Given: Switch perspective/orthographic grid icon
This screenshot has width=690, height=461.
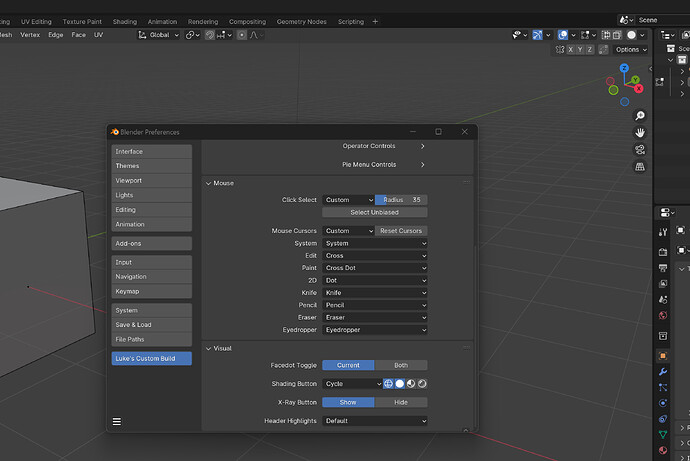Looking at the screenshot, I should point(640,167).
